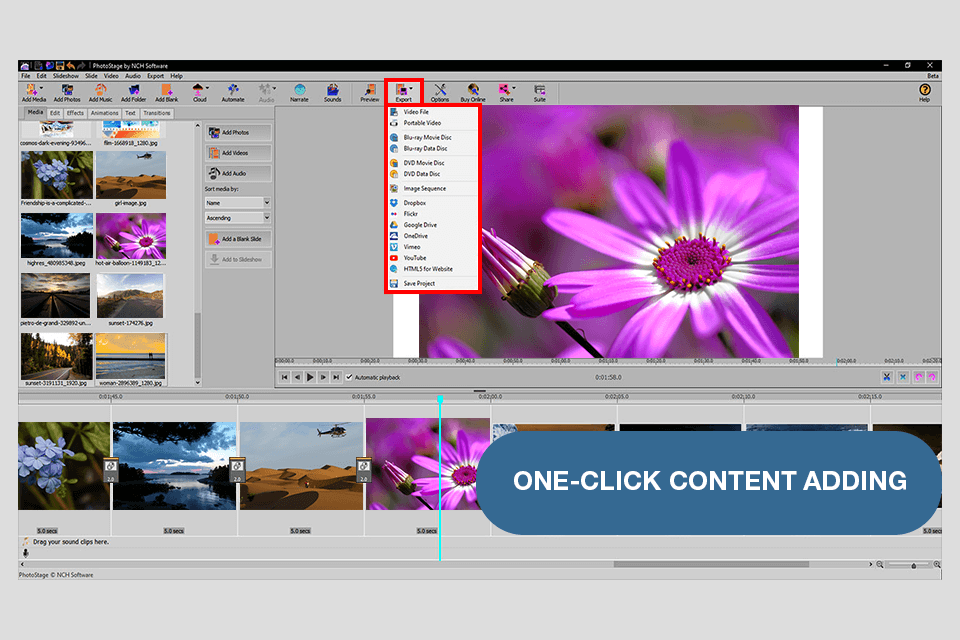Viewport: 960px width, 640px height.
Task: Click the timeline horizontal scrollbar thumb
Action: tap(711, 565)
